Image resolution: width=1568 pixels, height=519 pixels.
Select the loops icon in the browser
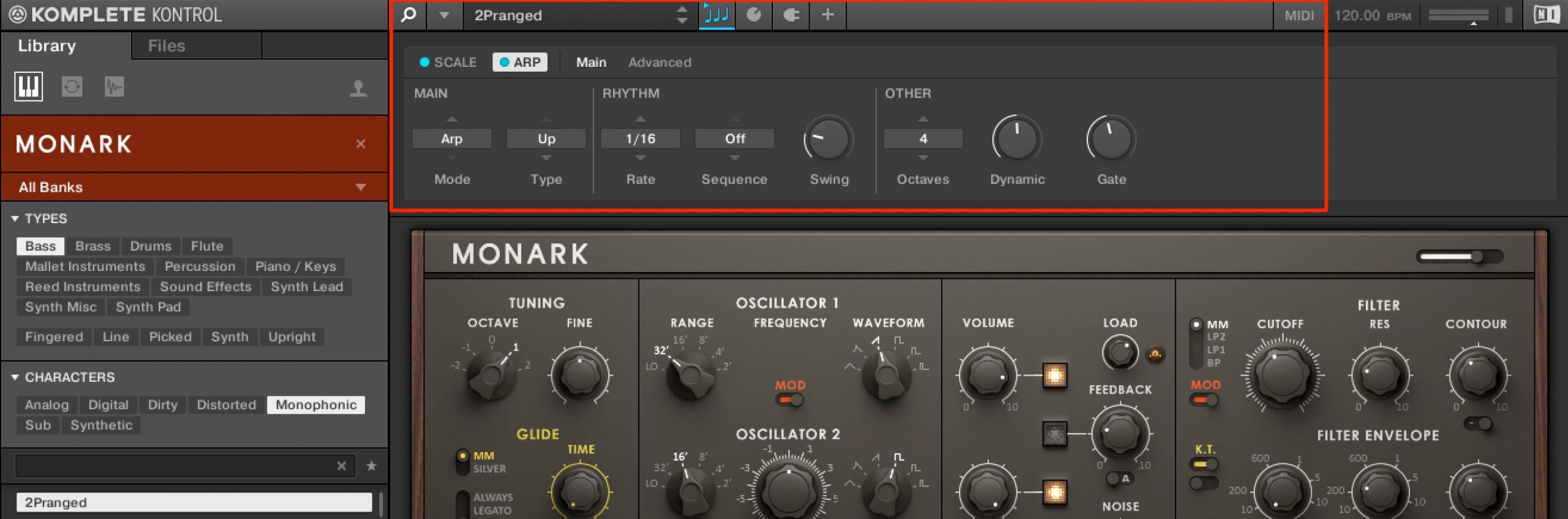pos(72,86)
